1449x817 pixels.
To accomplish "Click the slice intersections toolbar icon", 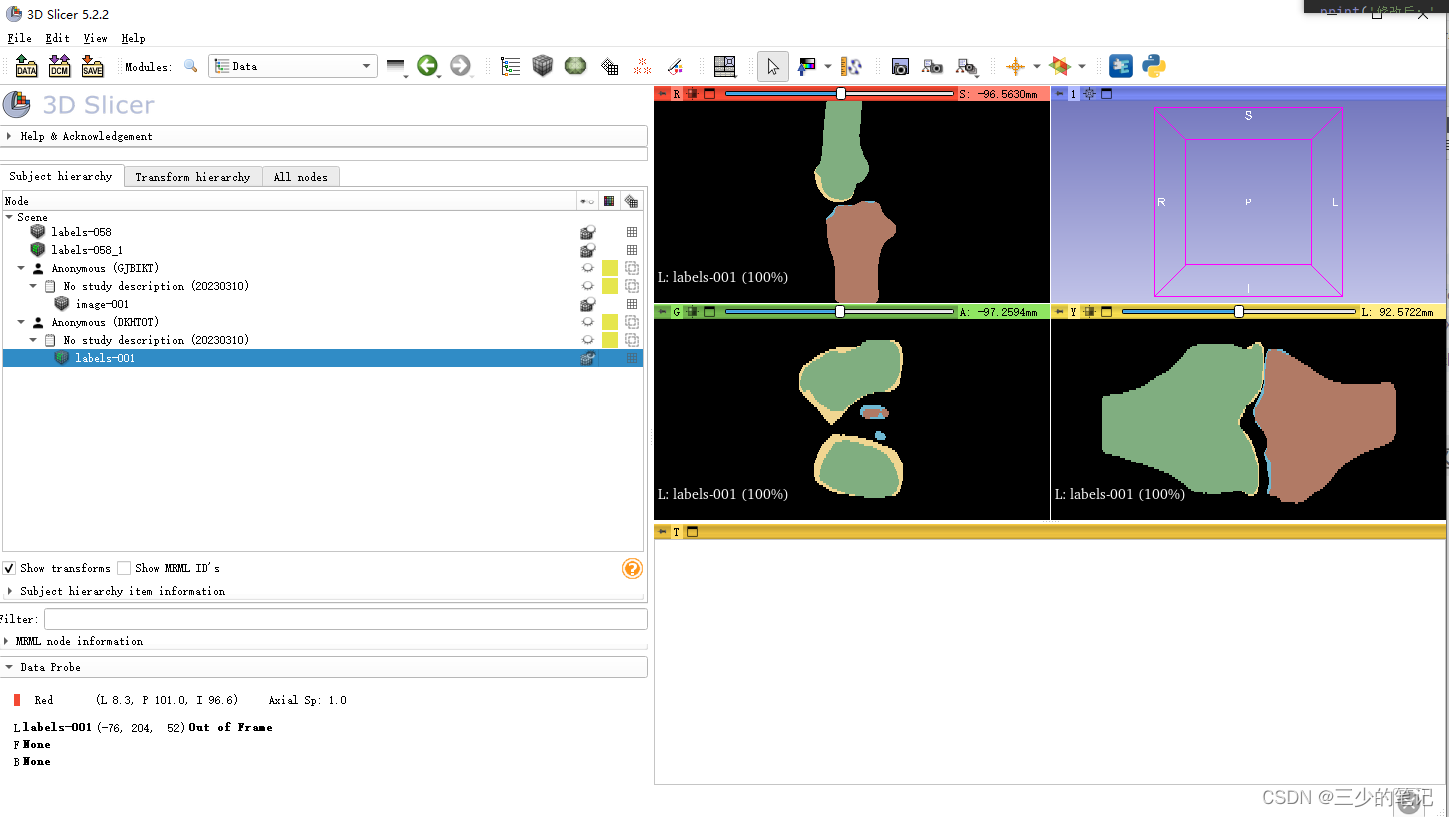I will pyautogui.click(x=1060, y=66).
